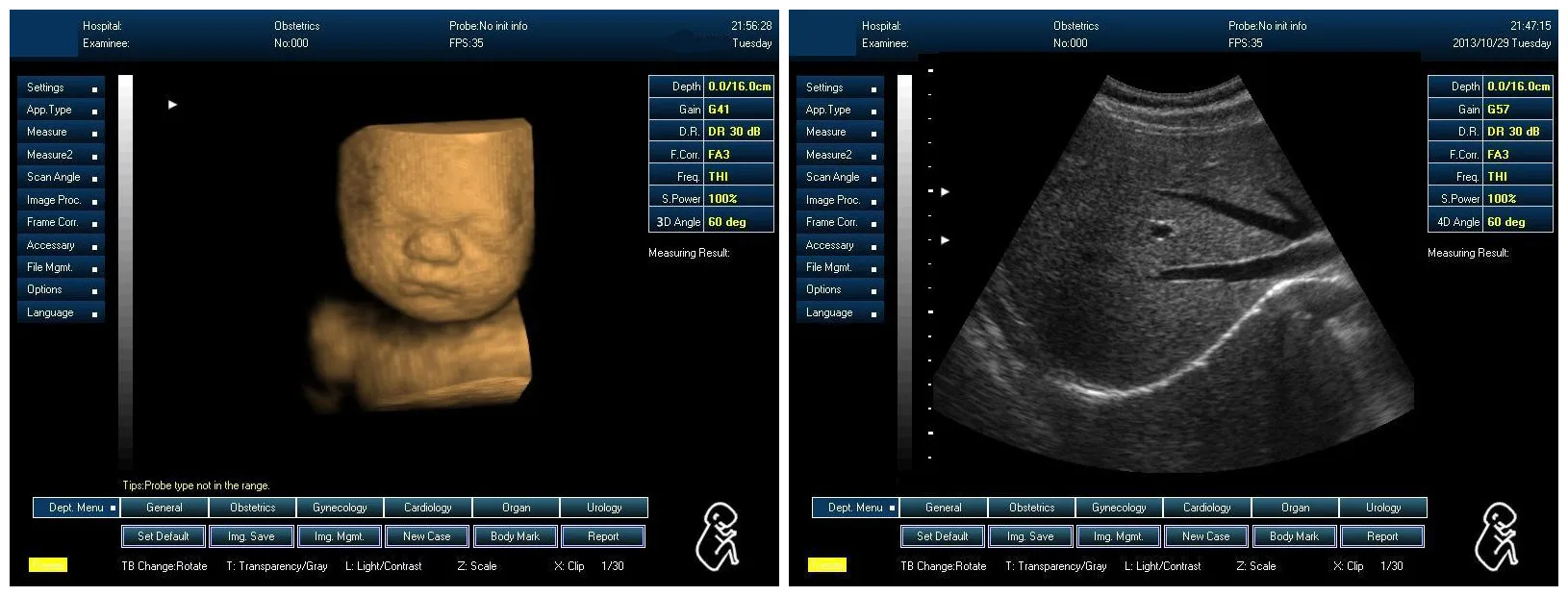Screen dimensions: 1568x596
Task: Click New Case in right liver scan window
Action: pyautogui.click(x=1206, y=536)
